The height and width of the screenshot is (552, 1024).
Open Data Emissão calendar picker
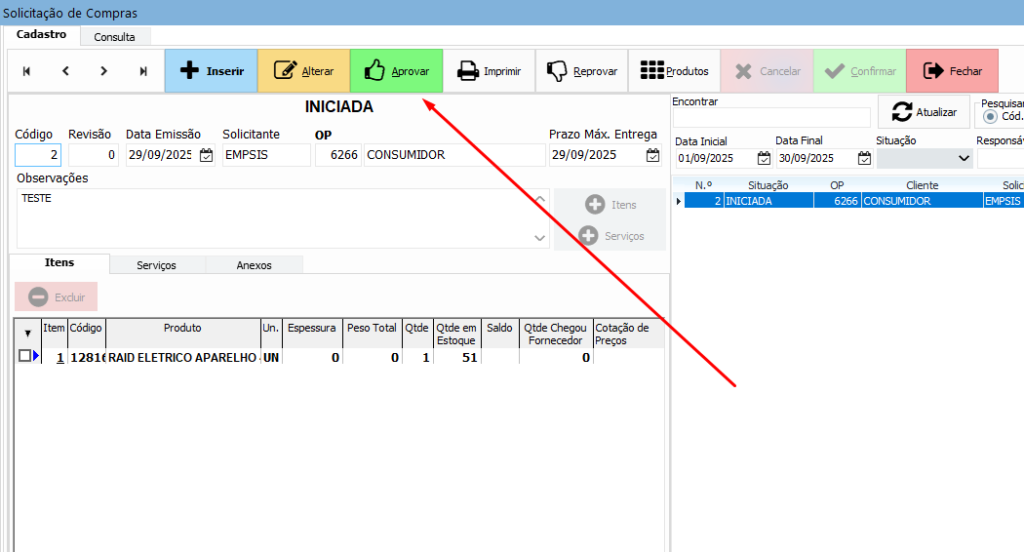click(x=206, y=155)
